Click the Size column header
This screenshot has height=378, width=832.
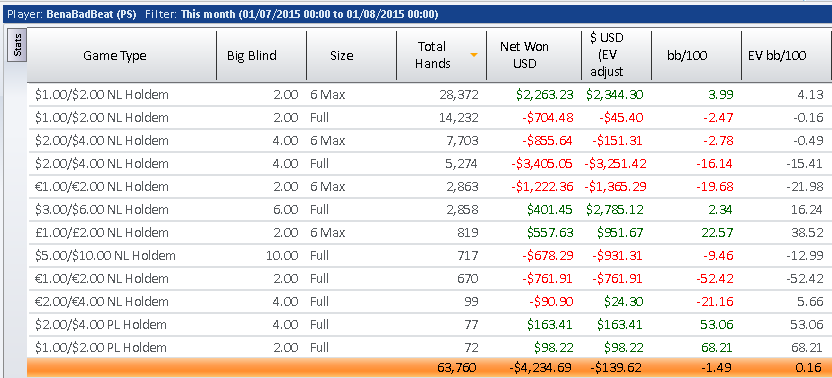pyautogui.click(x=351, y=55)
